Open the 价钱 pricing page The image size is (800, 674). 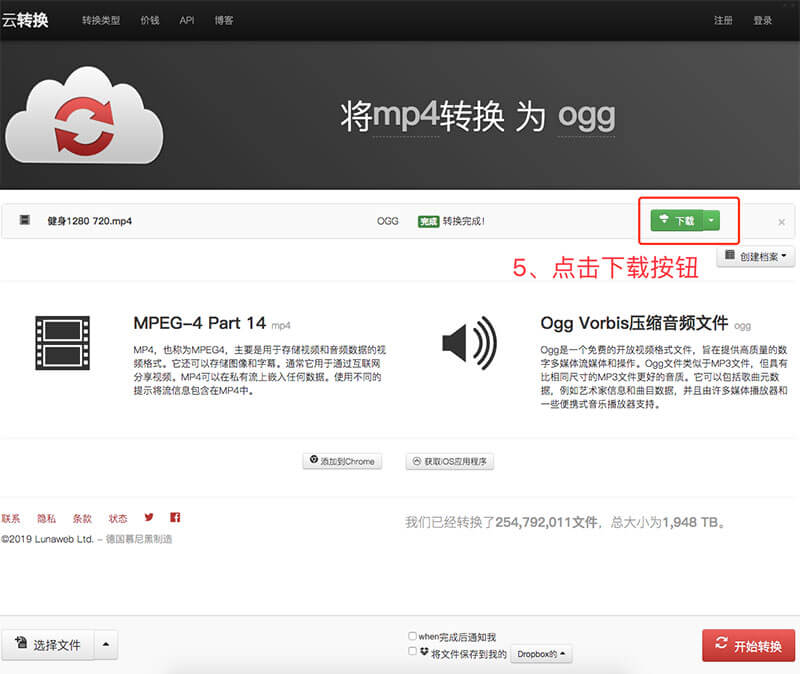tap(150, 20)
